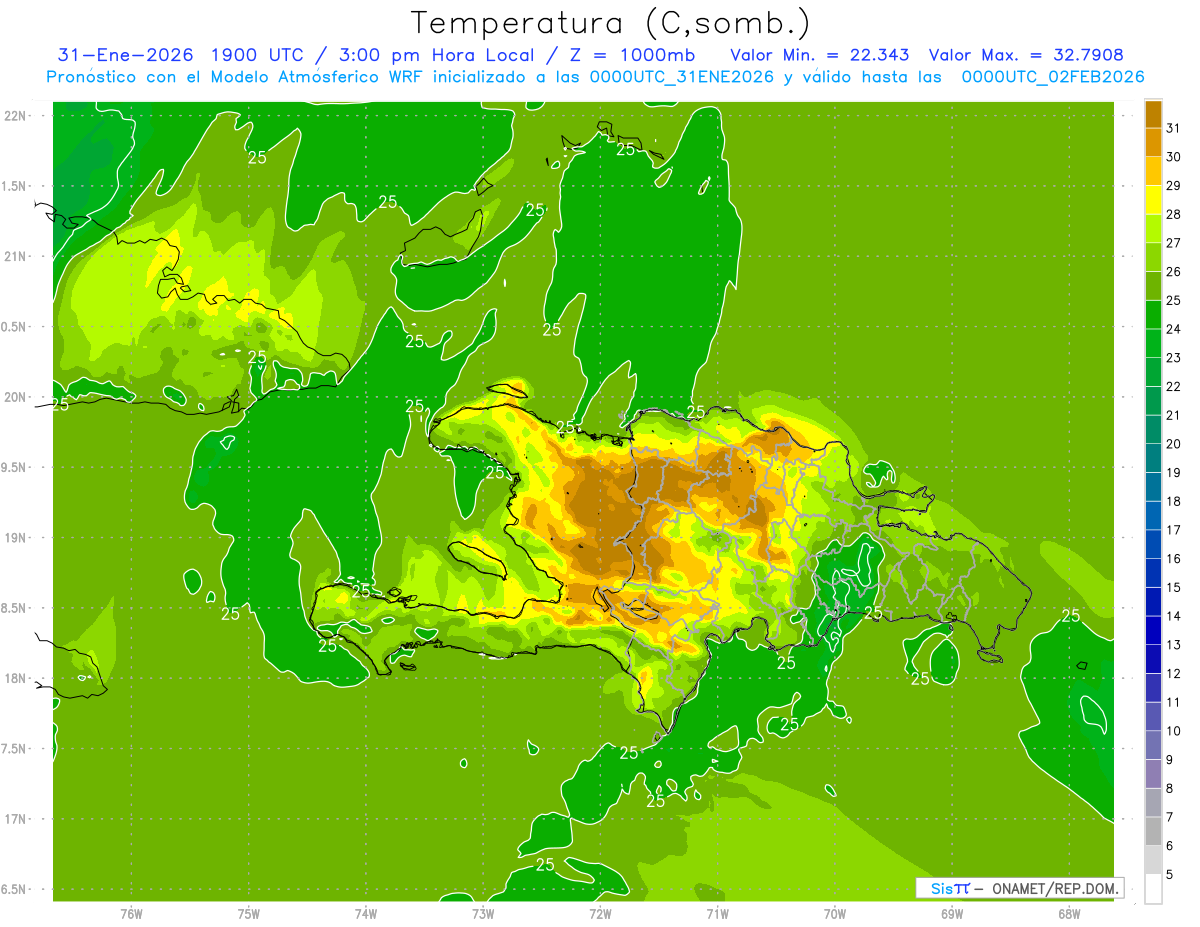Click the dark brown legend band above 31
This screenshot has height=927, width=1200.
[x=1153, y=115]
